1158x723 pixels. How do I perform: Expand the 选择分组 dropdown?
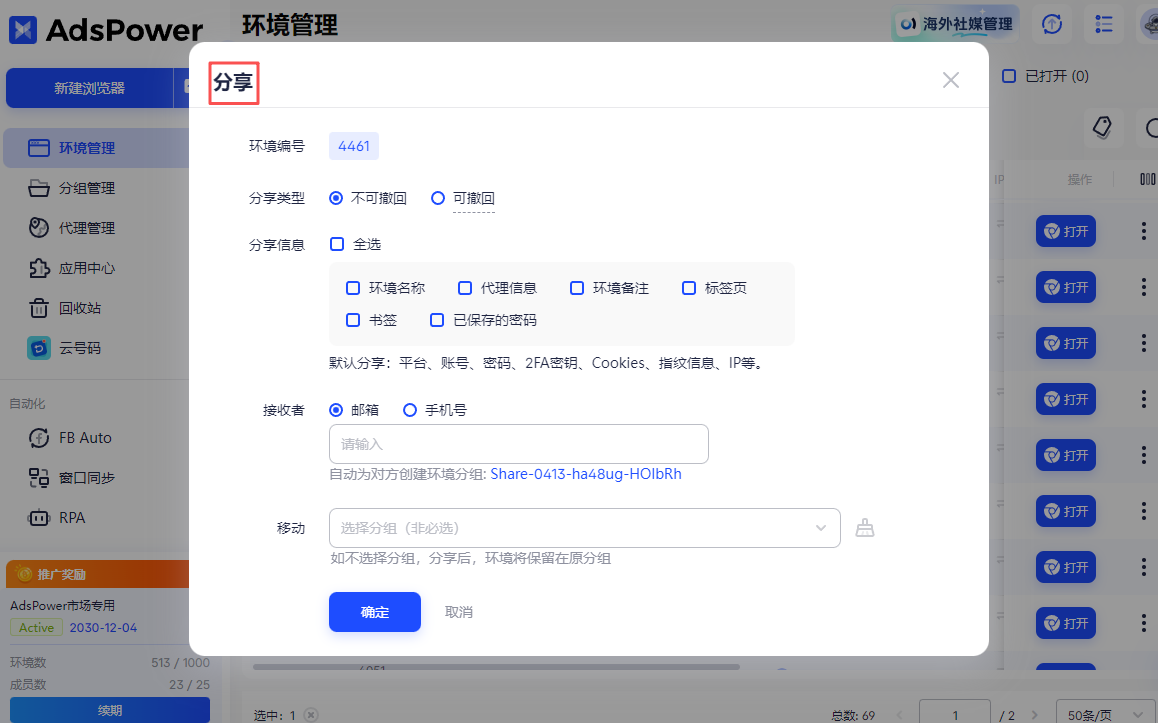584,528
